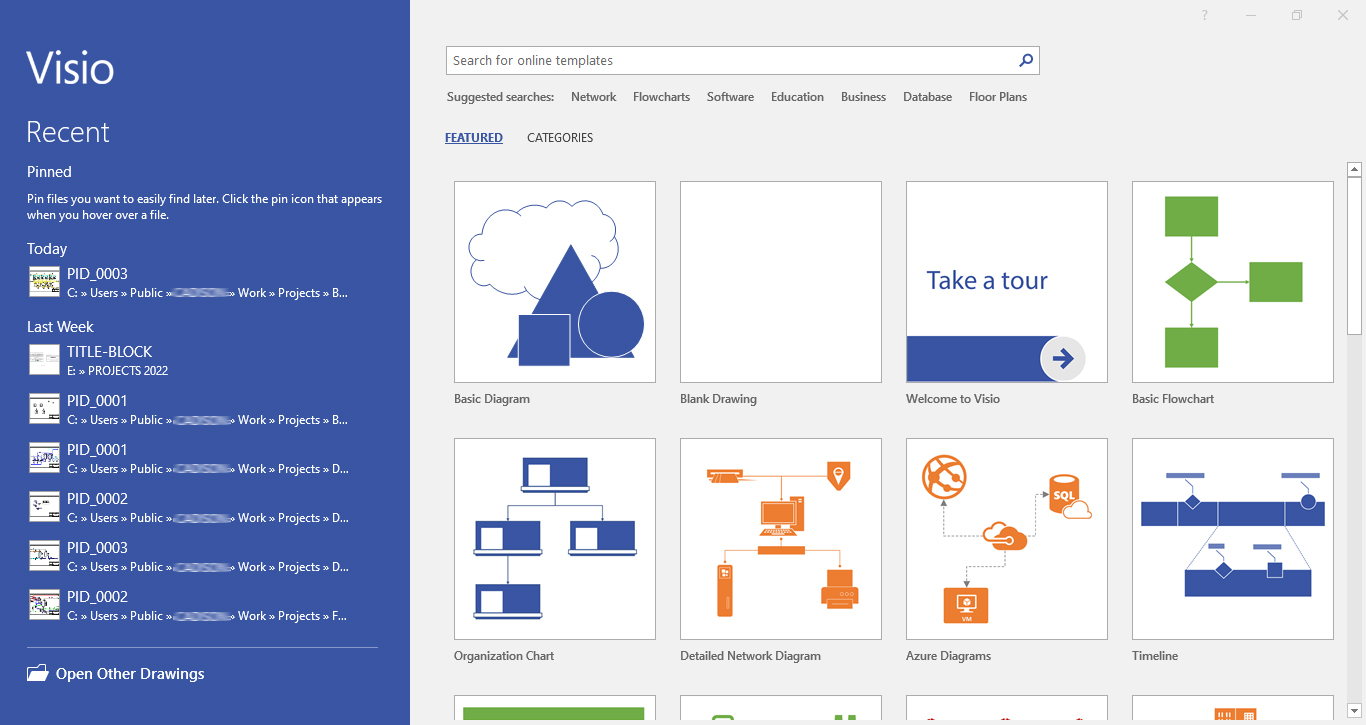
Task: Click the PID_0002 file icon under Last Week
Action: point(43,507)
